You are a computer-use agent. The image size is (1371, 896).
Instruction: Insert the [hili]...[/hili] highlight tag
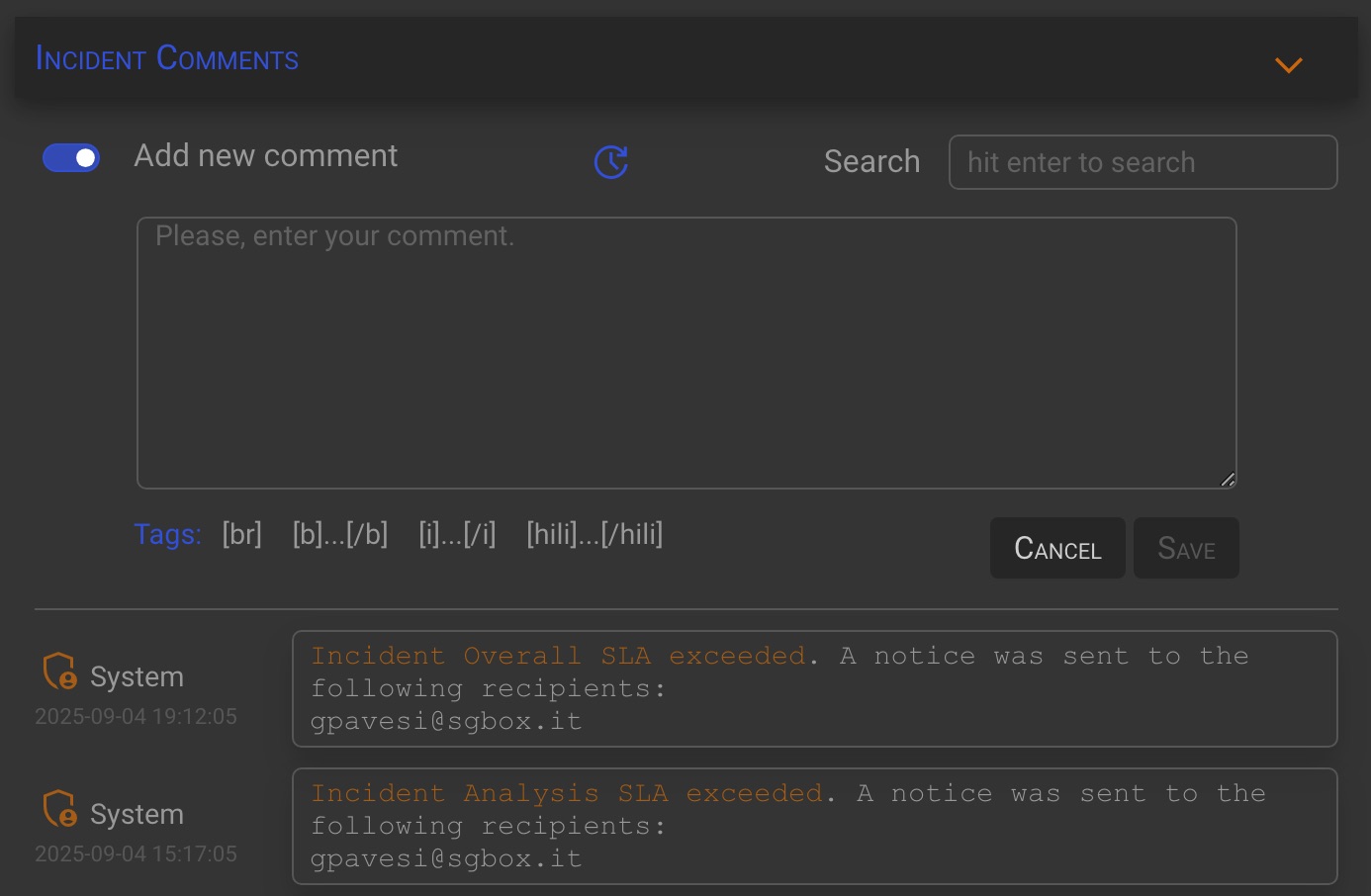pos(594,535)
